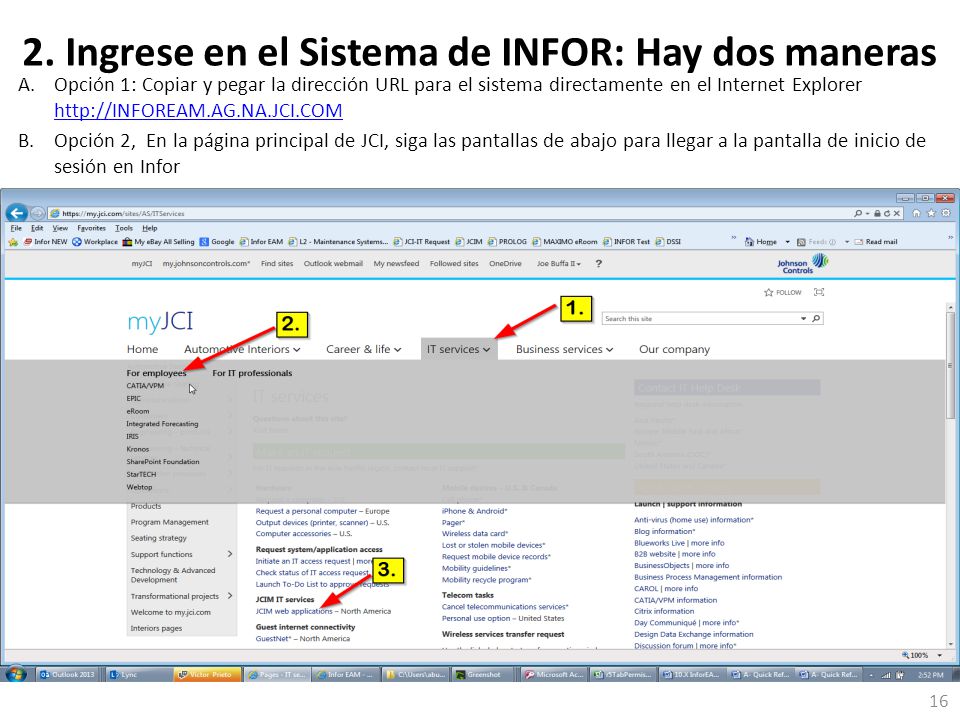Image resolution: width=960 pixels, height=720 pixels.
Task: Open the Joe Buffa II user dropdown
Action: point(558,263)
